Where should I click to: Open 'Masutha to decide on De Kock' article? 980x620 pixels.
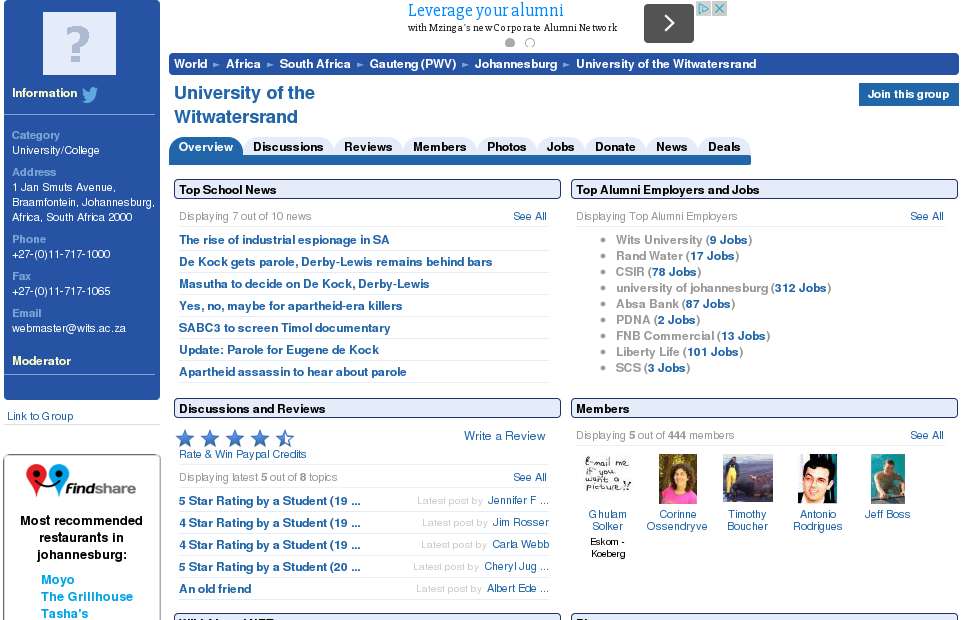click(304, 284)
